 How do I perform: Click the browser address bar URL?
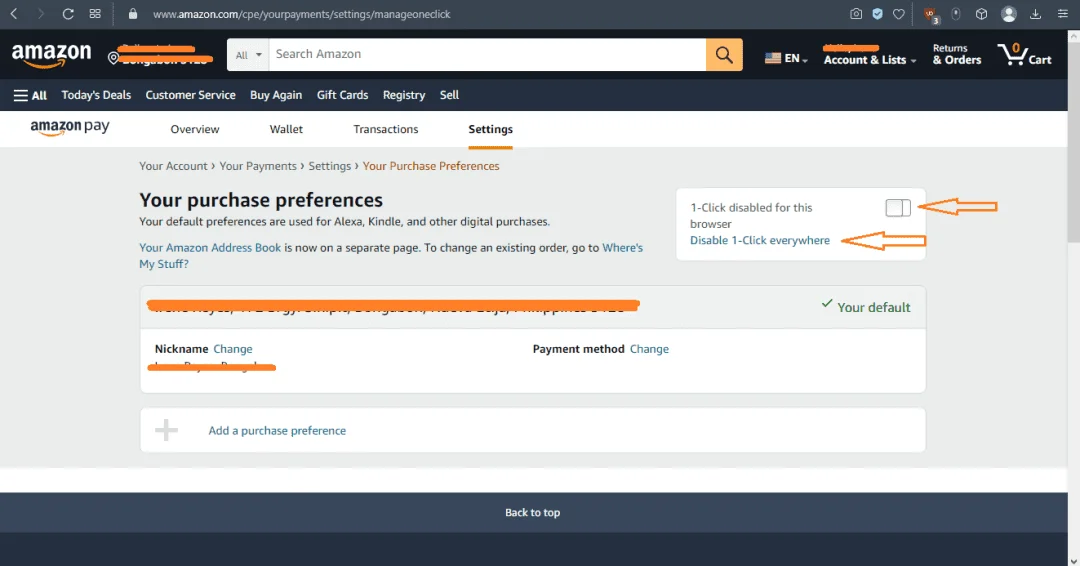(302, 14)
